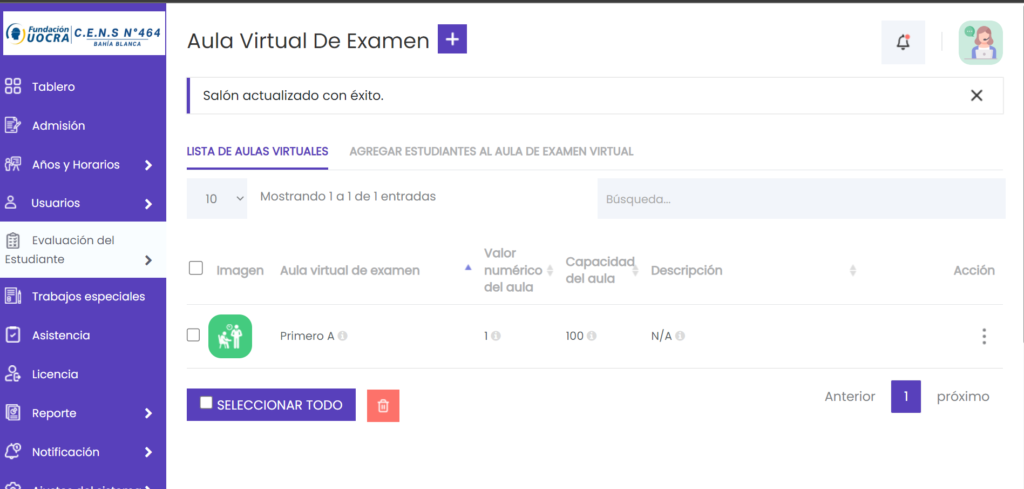Click the Notificación bell icon in sidebar
The image size is (1024, 489).
pos(13,451)
